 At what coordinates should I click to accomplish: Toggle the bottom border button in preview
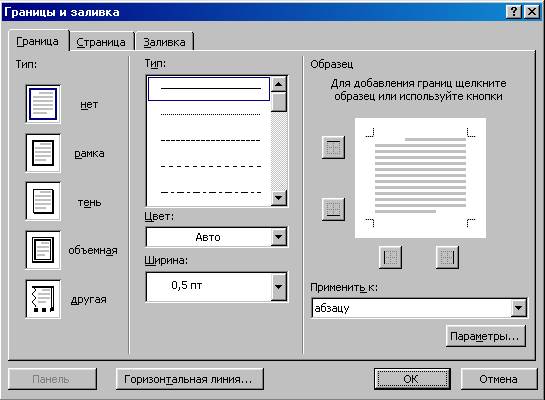[x=333, y=209]
